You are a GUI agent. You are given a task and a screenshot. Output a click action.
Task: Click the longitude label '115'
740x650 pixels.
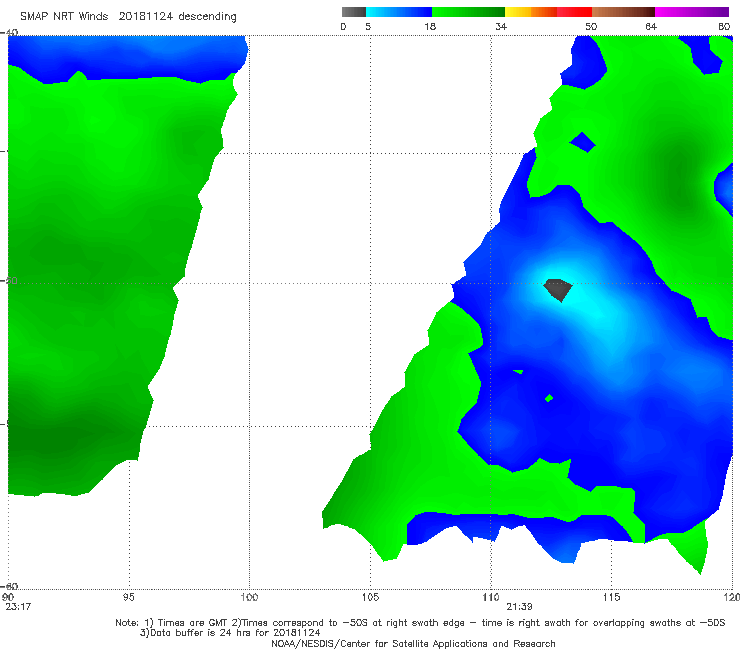tap(612, 597)
